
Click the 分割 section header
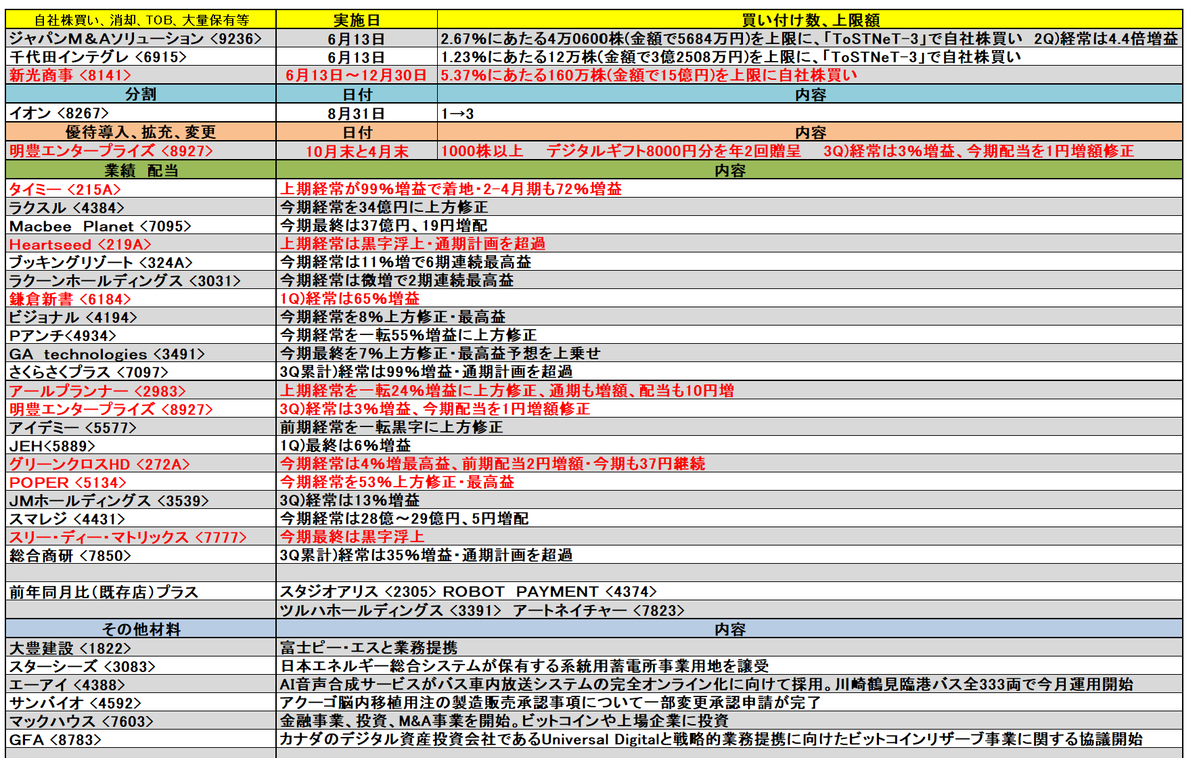pyautogui.click(x=141, y=94)
